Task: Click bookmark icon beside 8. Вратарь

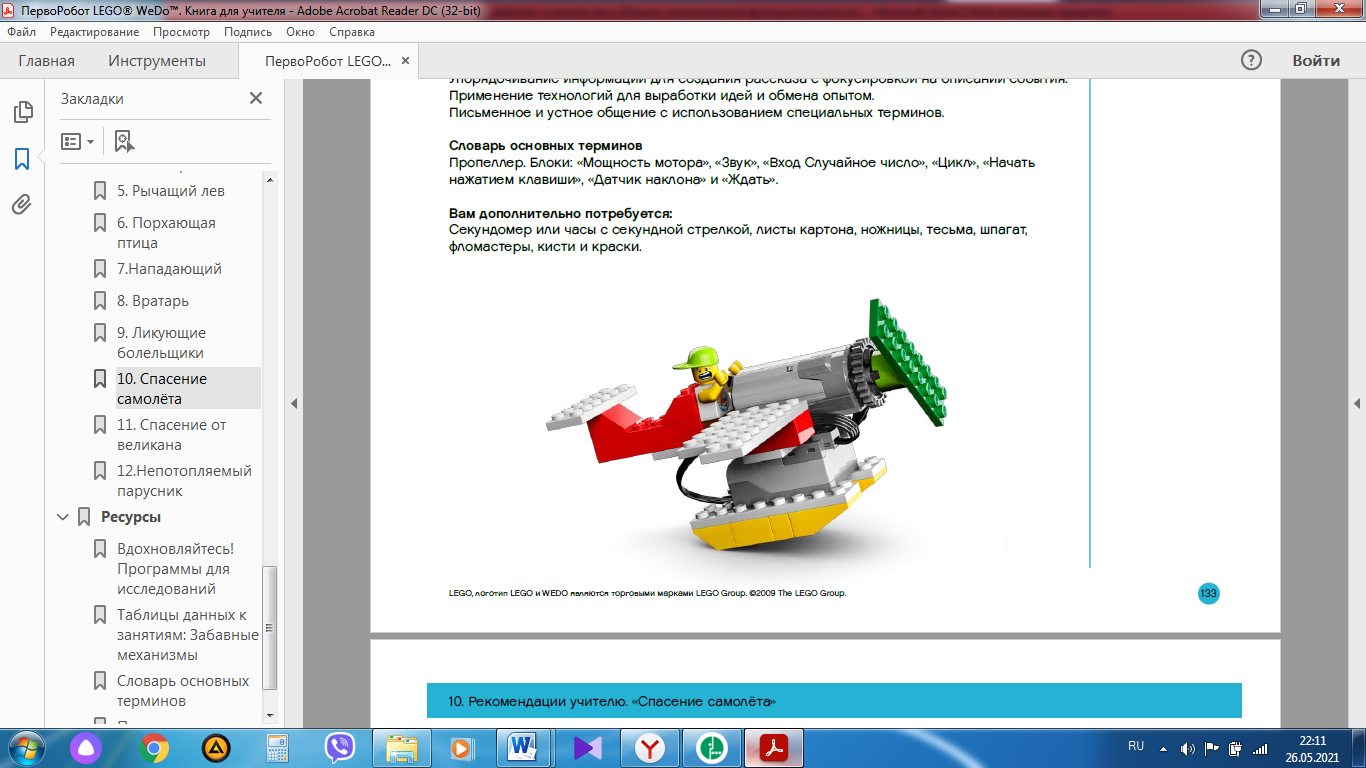Action: pyautogui.click(x=100, y=300)
